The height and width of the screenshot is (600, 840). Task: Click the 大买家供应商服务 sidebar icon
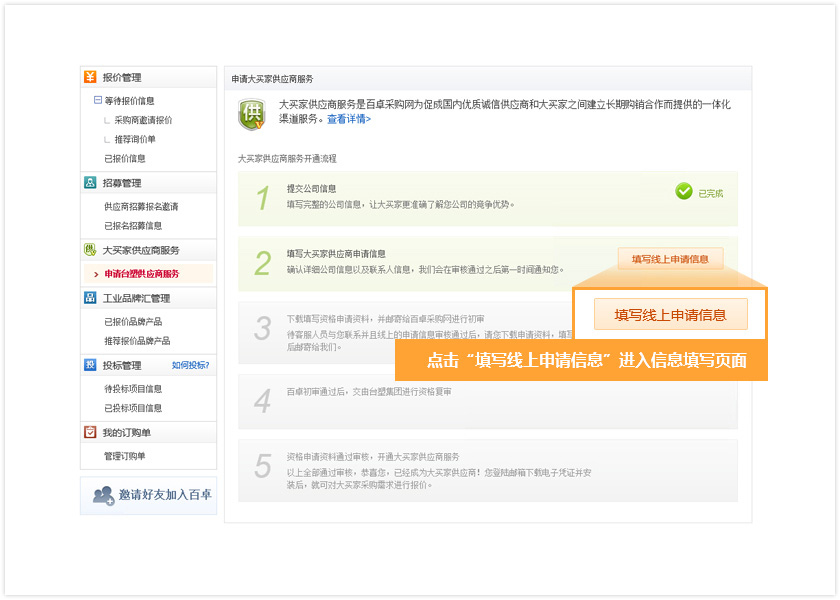pyautogui.click(x=91, y=250)
